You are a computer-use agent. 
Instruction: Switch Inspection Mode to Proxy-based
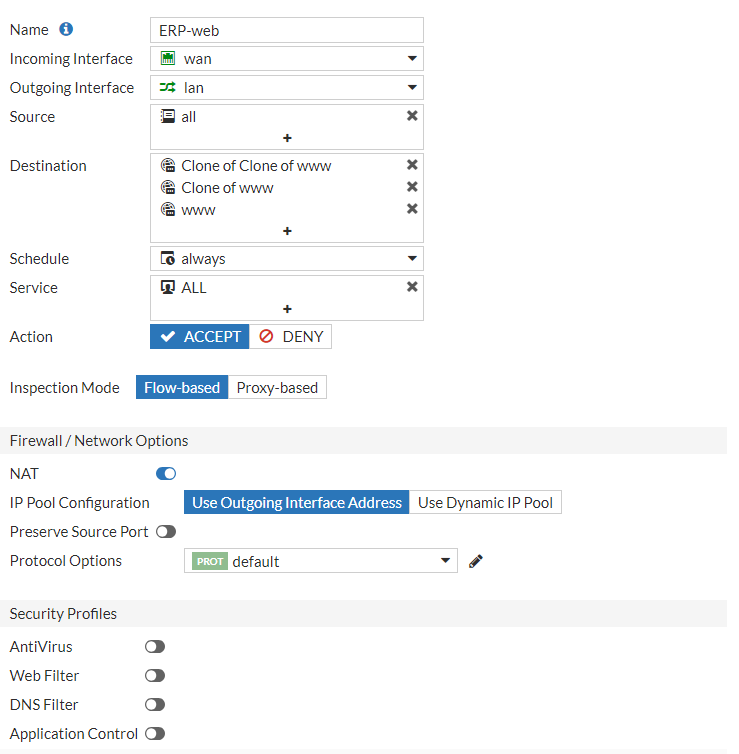(x=277, y=388)
